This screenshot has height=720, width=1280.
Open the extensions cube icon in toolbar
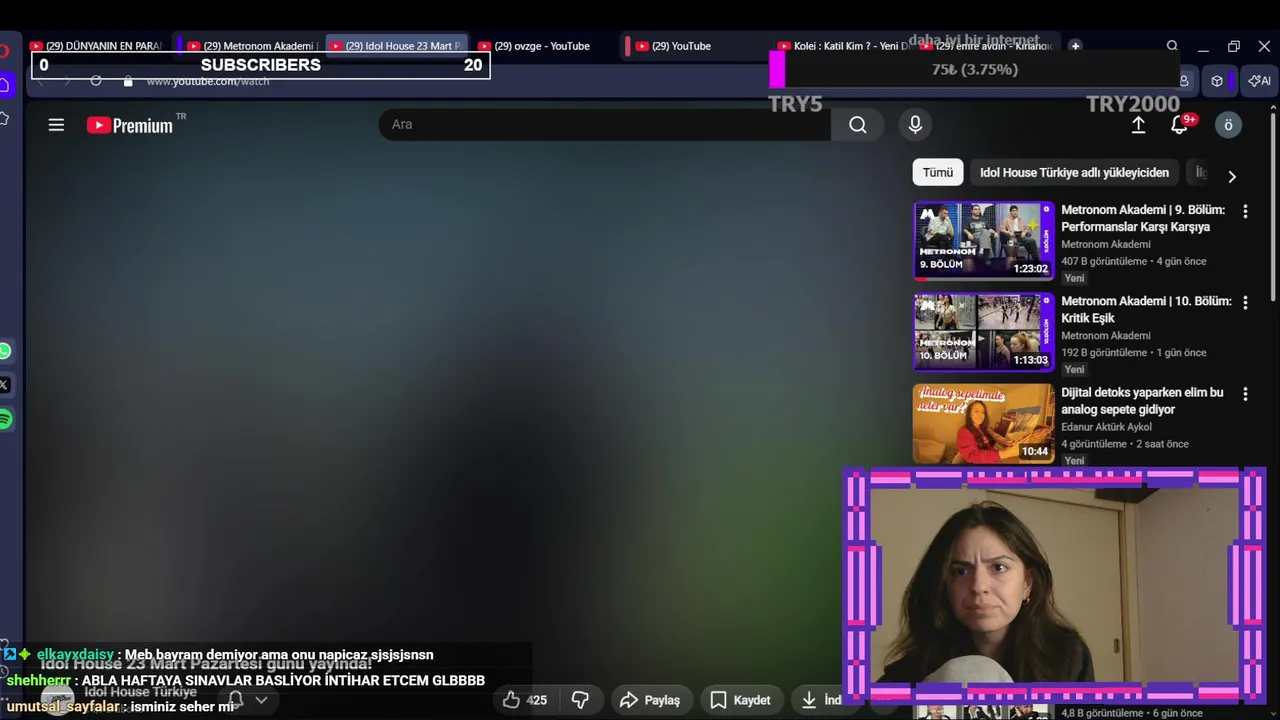click(1217, 81)
